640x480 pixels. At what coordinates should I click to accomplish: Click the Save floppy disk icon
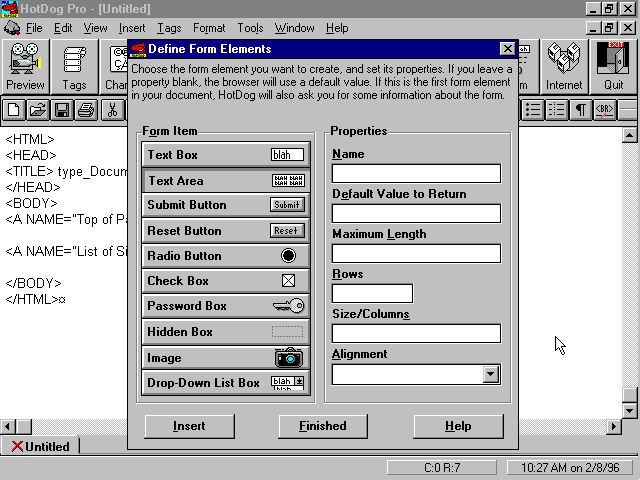click(x=62, y=110)
